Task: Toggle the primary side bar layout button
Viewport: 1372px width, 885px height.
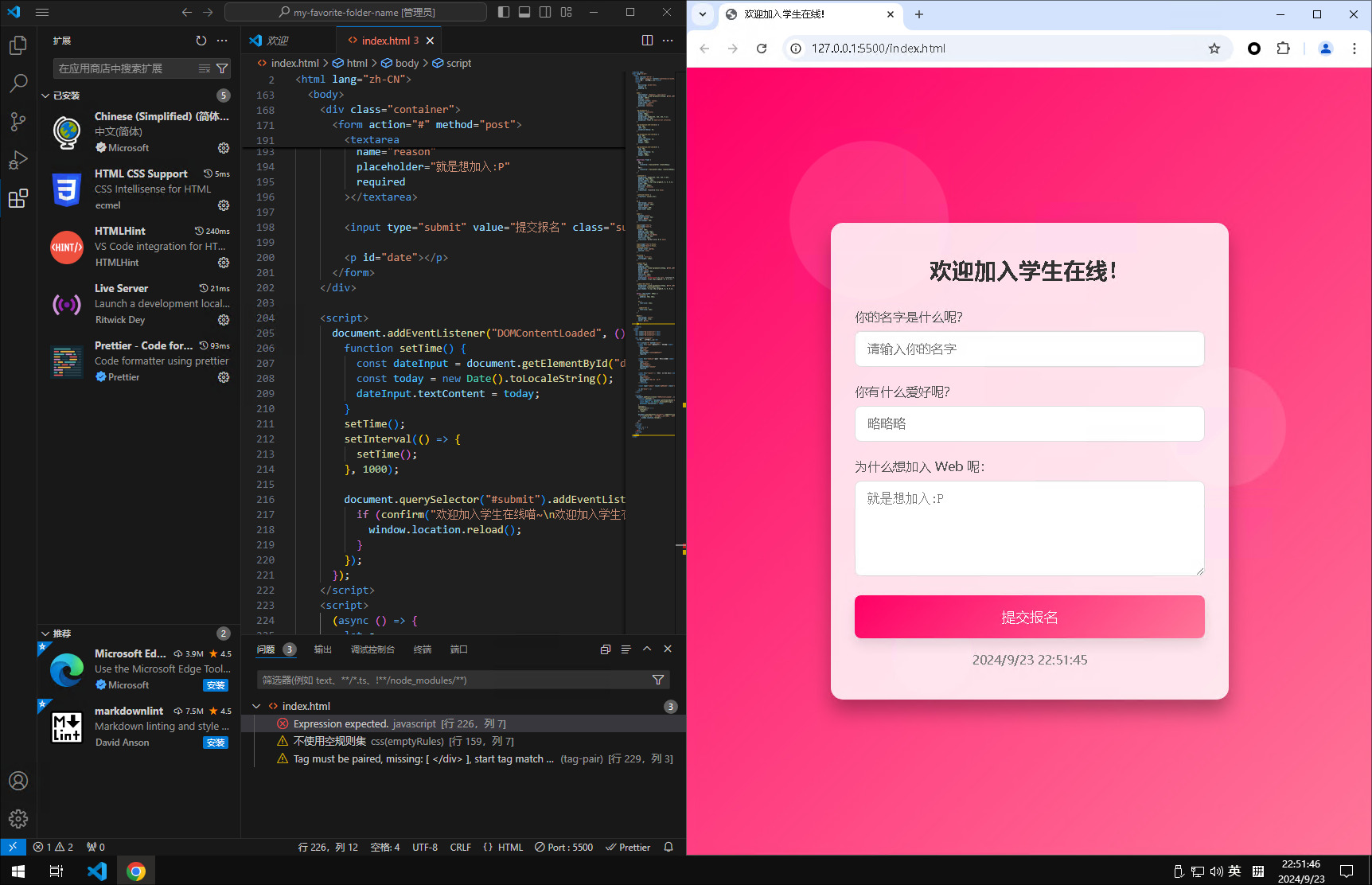Action: [x=504, y=12]
